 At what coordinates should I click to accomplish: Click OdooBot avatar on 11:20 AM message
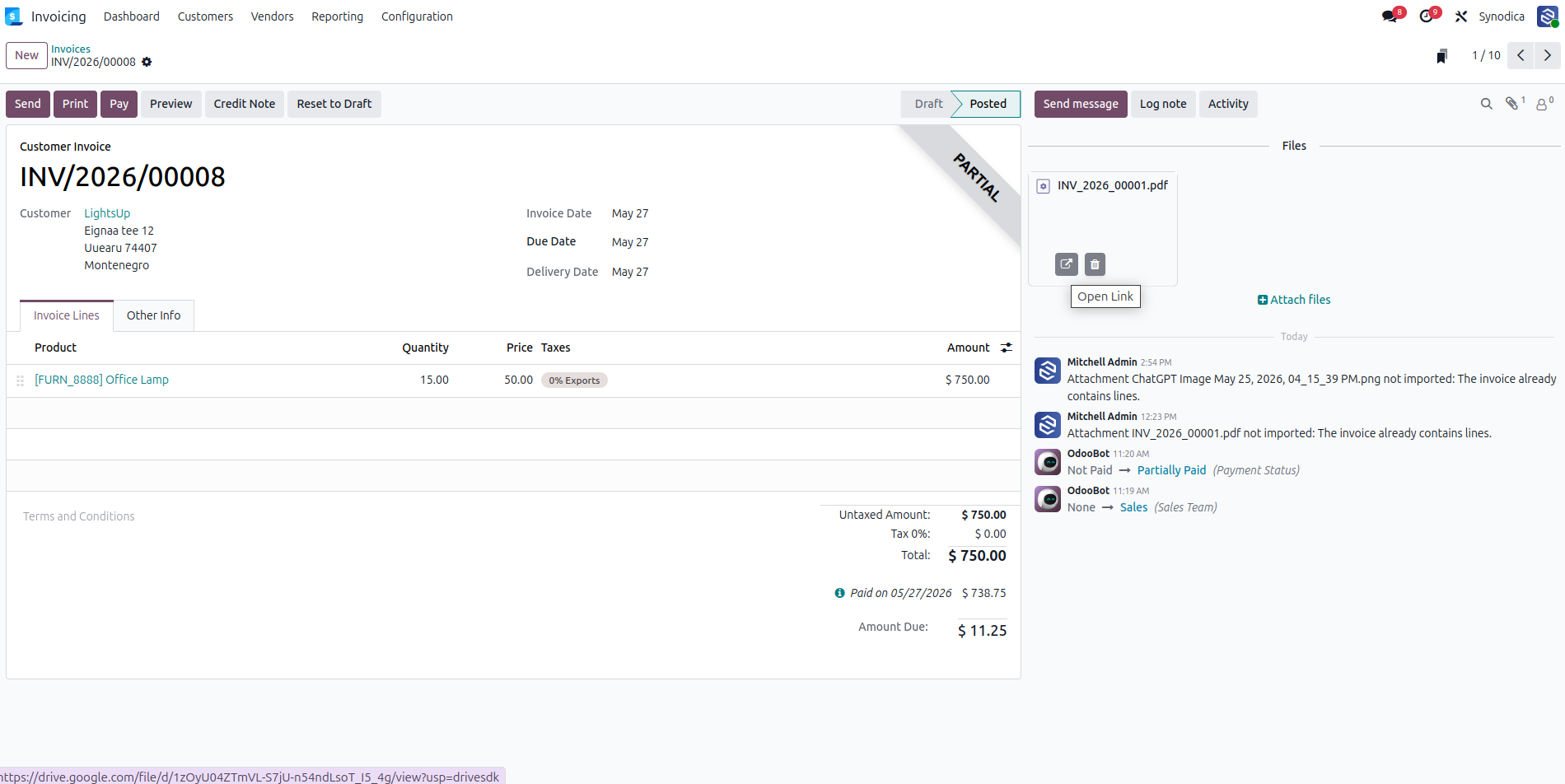[x=1048, y=462]
